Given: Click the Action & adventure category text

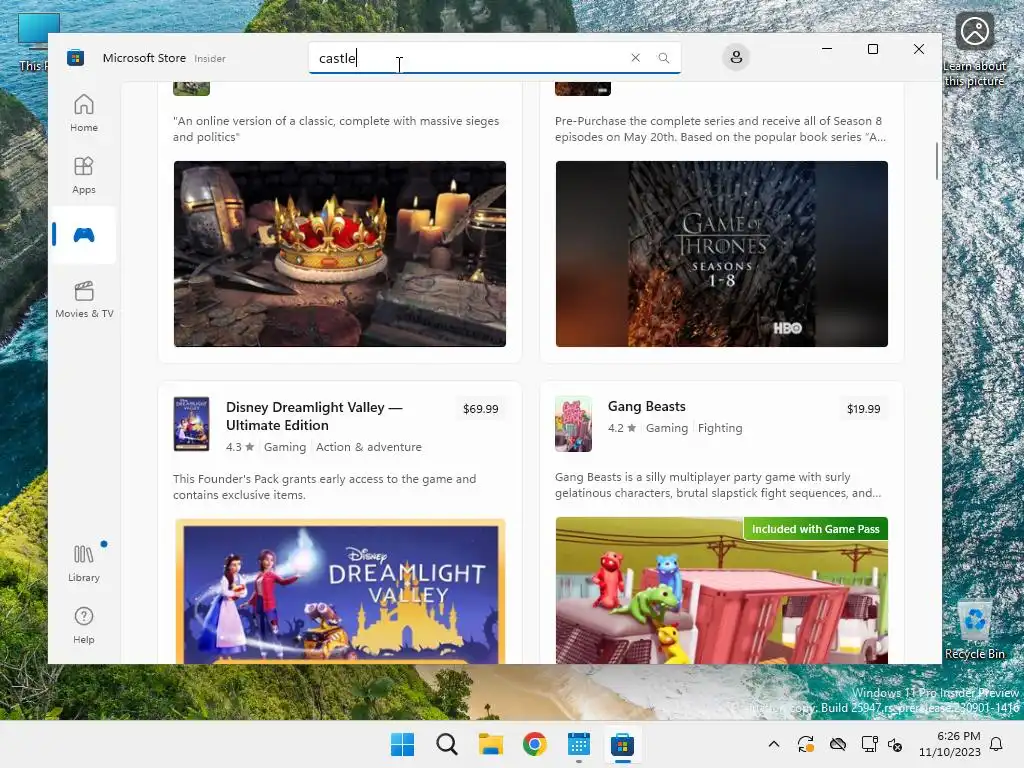Looking at the screenshot, I should click(x=369, y=447).
